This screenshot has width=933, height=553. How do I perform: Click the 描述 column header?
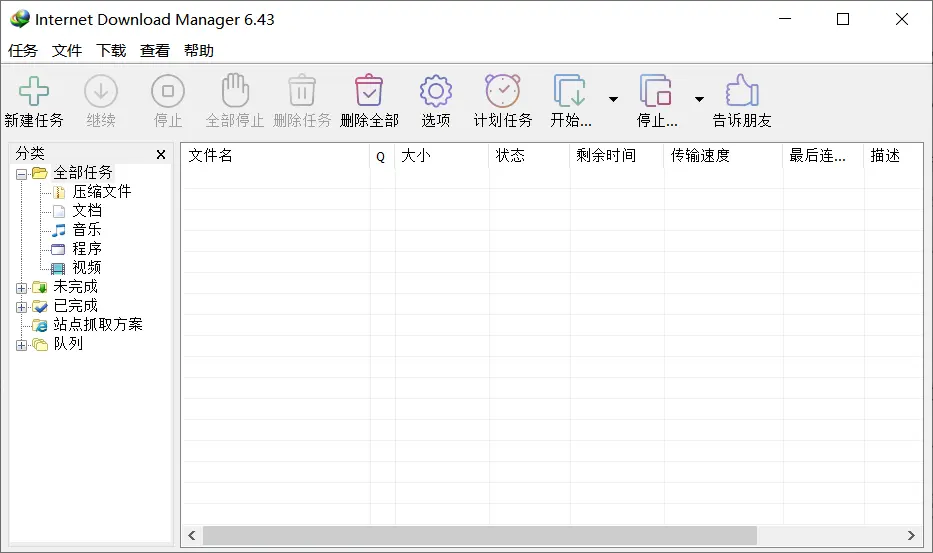pyautogui.click(x=893, y=156)
